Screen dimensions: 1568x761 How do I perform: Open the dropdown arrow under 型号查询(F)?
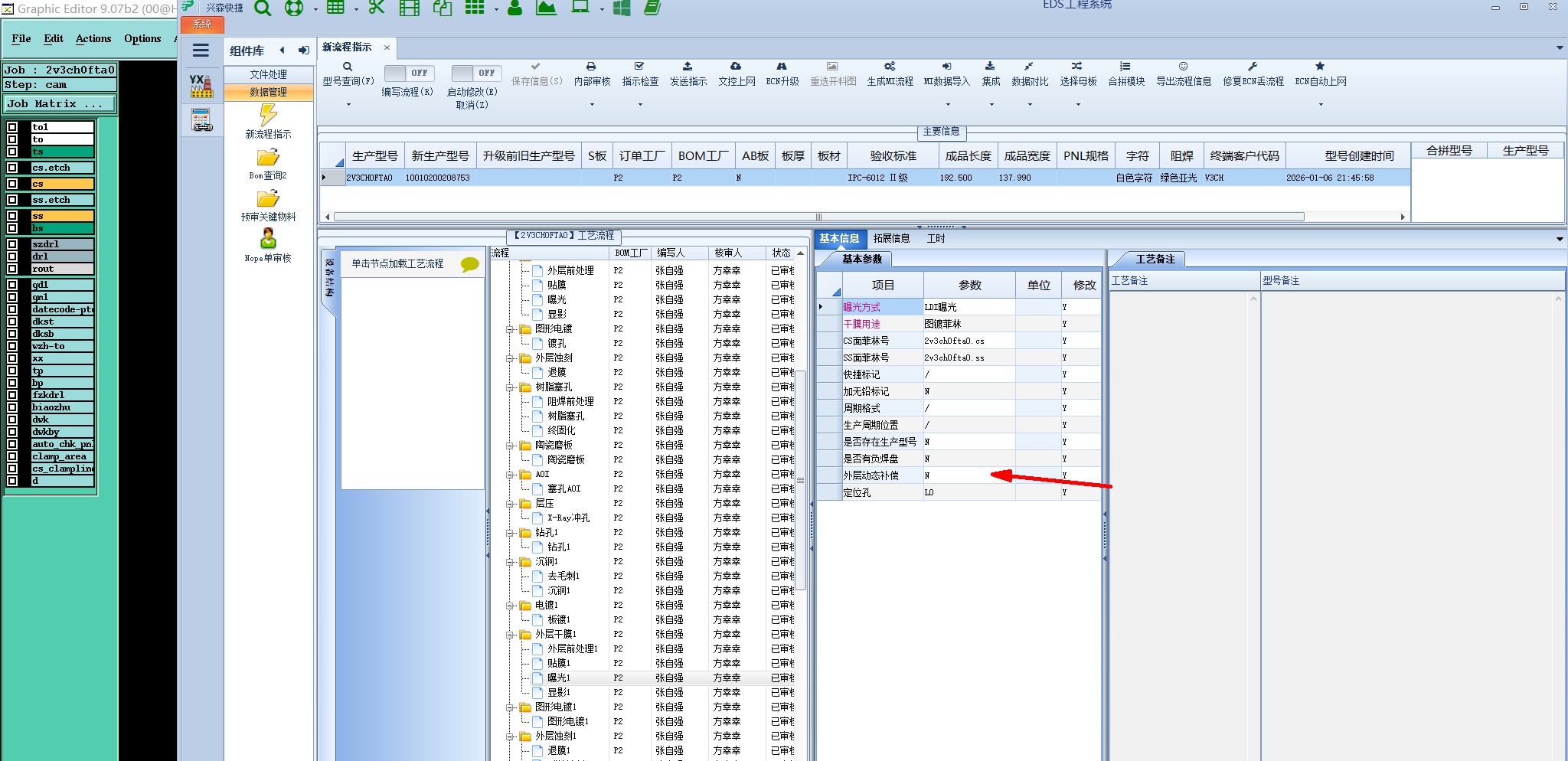pos(348,104)
